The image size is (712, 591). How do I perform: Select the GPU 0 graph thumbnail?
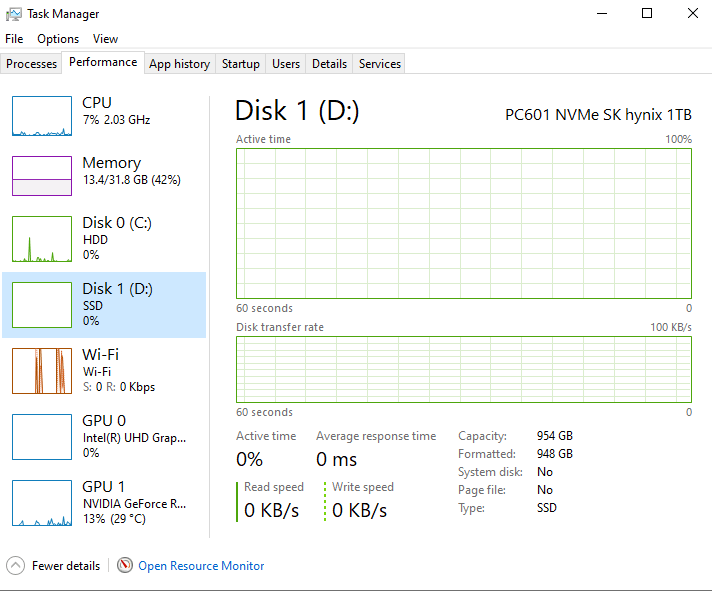pyautogui.click(x=42, y=437)
